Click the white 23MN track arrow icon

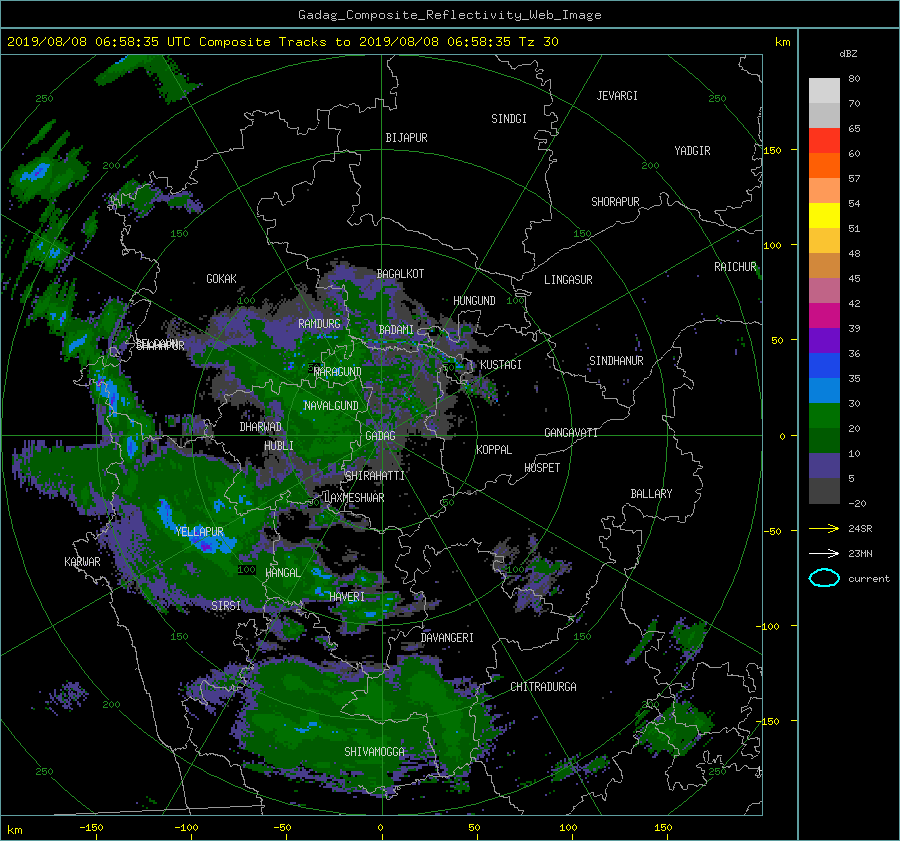[x=824, y=553]
